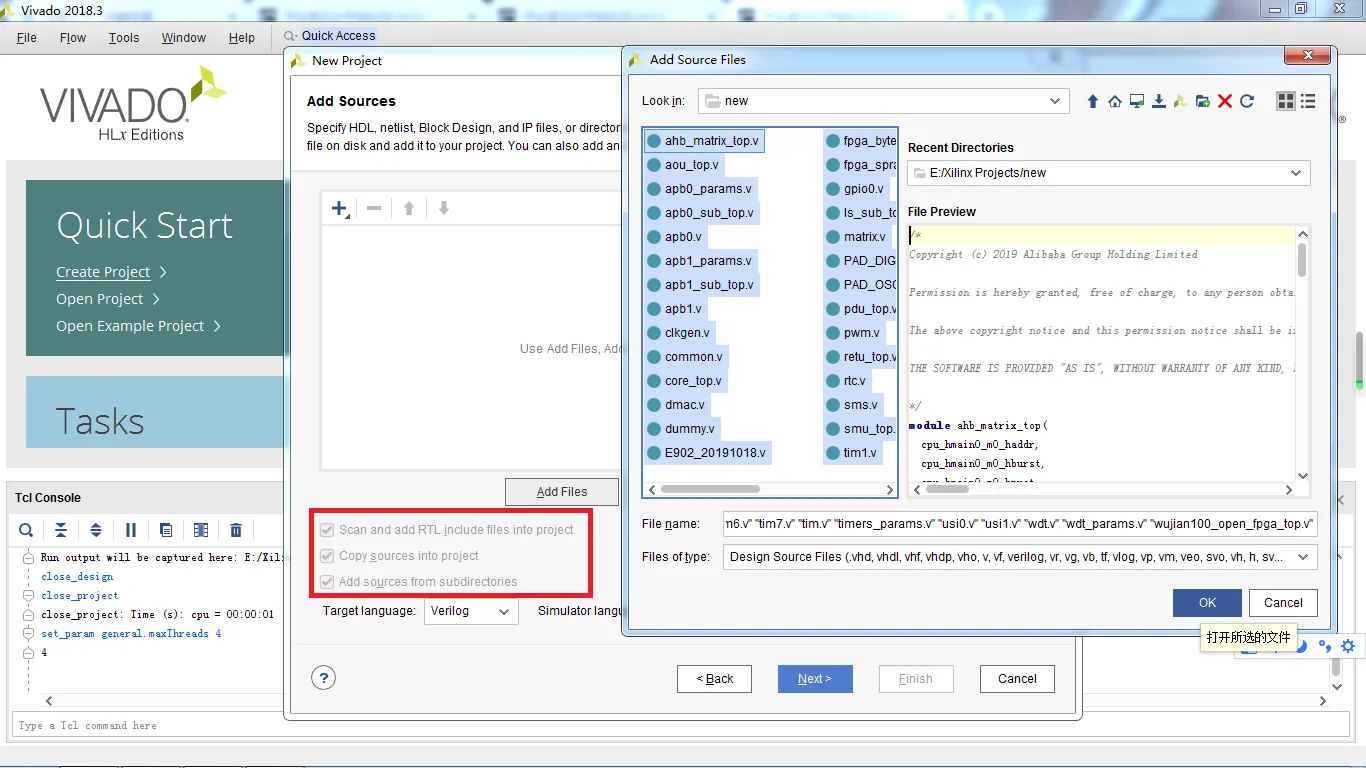Image resolution: width=1366 pixels, height=768 pixels.
Task: Open the Tools menu
Action: [124, 38]
